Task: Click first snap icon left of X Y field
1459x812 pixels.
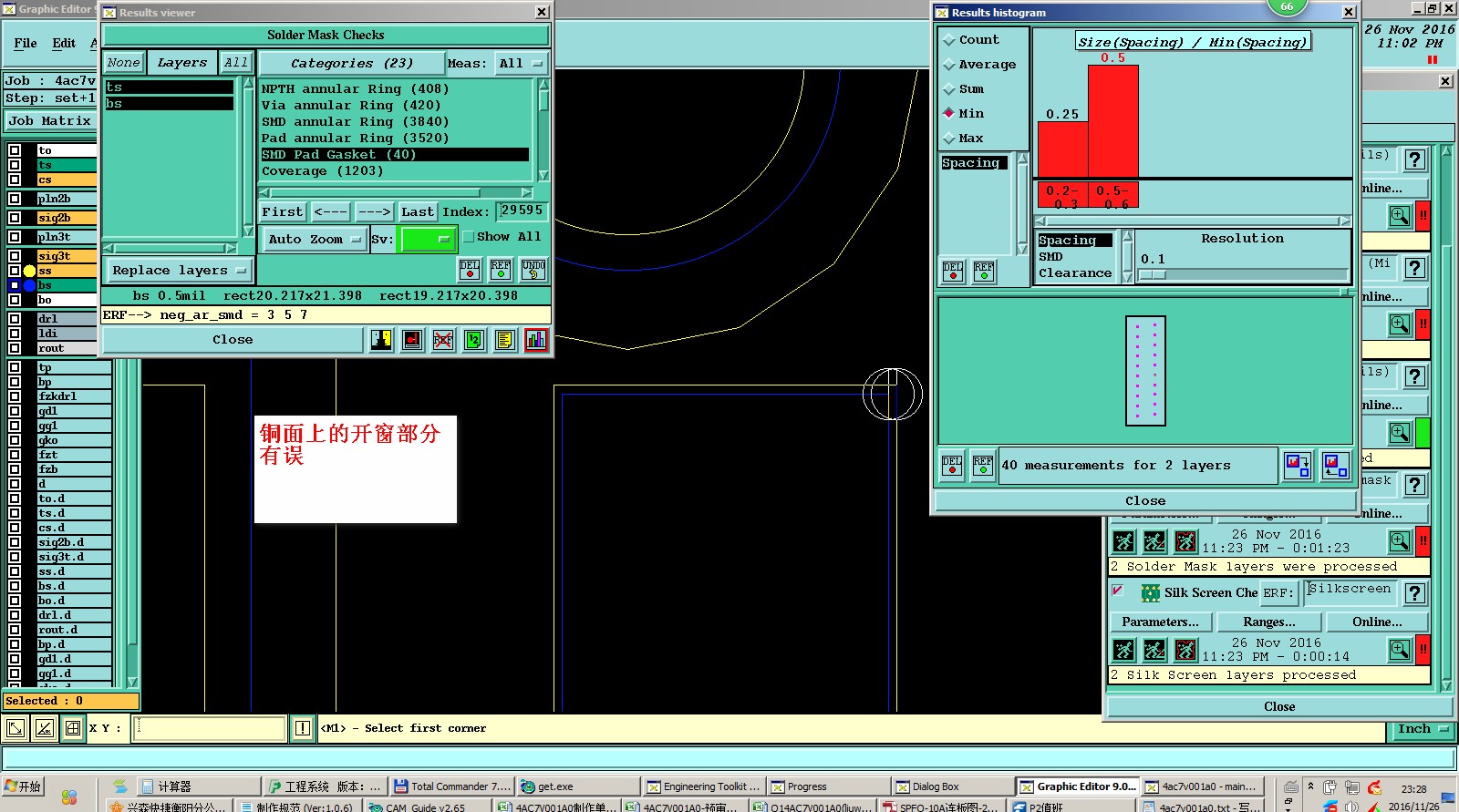Action: click(x=16, y=728)
